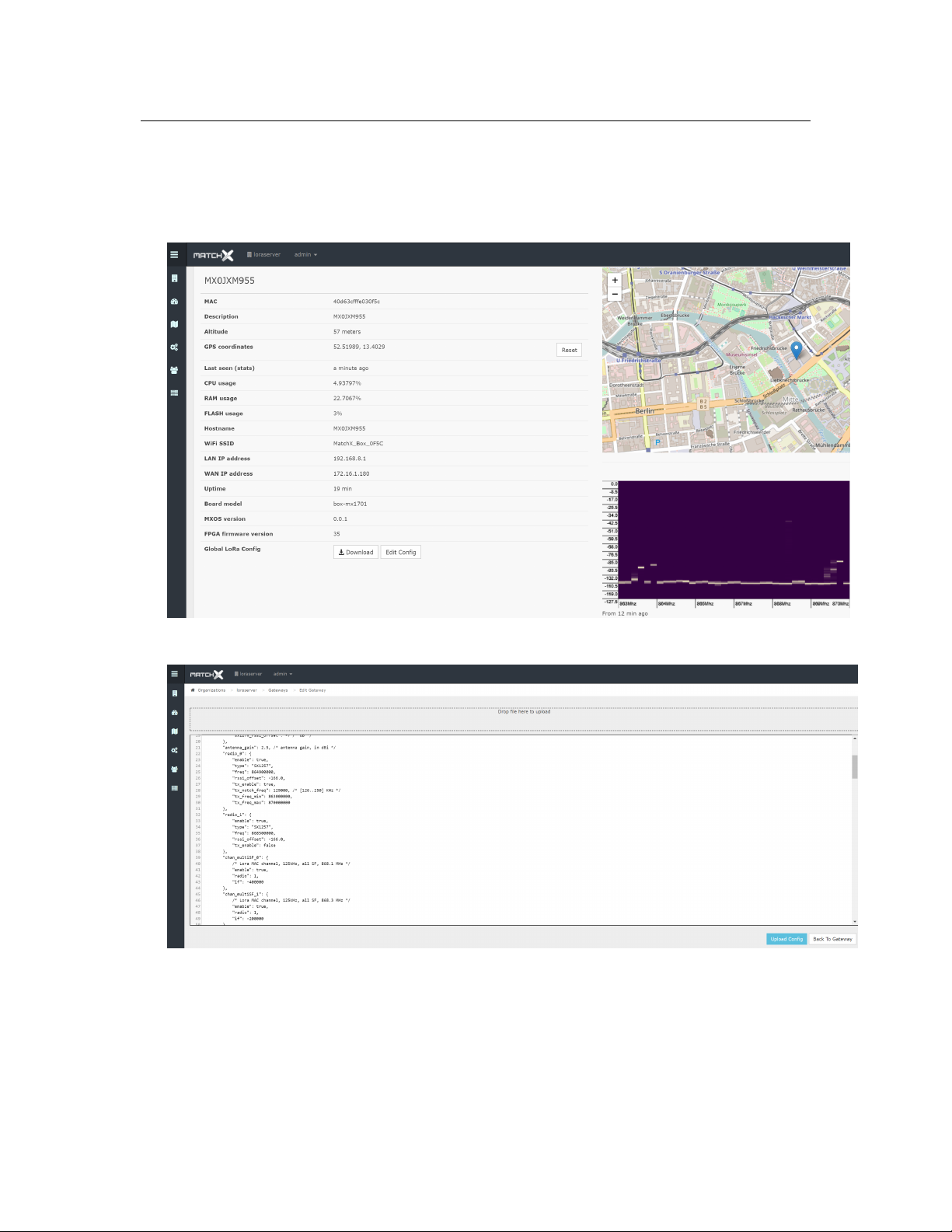Click users group icon in gateway details sidebar
Screen dimensions: 952x1232
click(x=174, y=370)
